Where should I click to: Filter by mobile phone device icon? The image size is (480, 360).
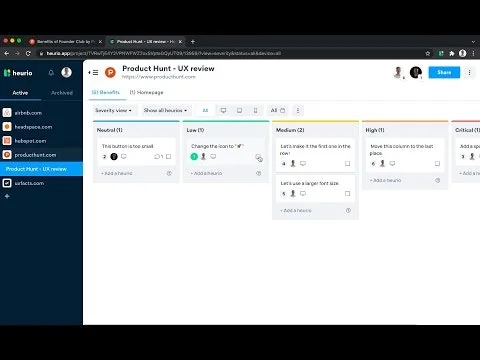255,110
